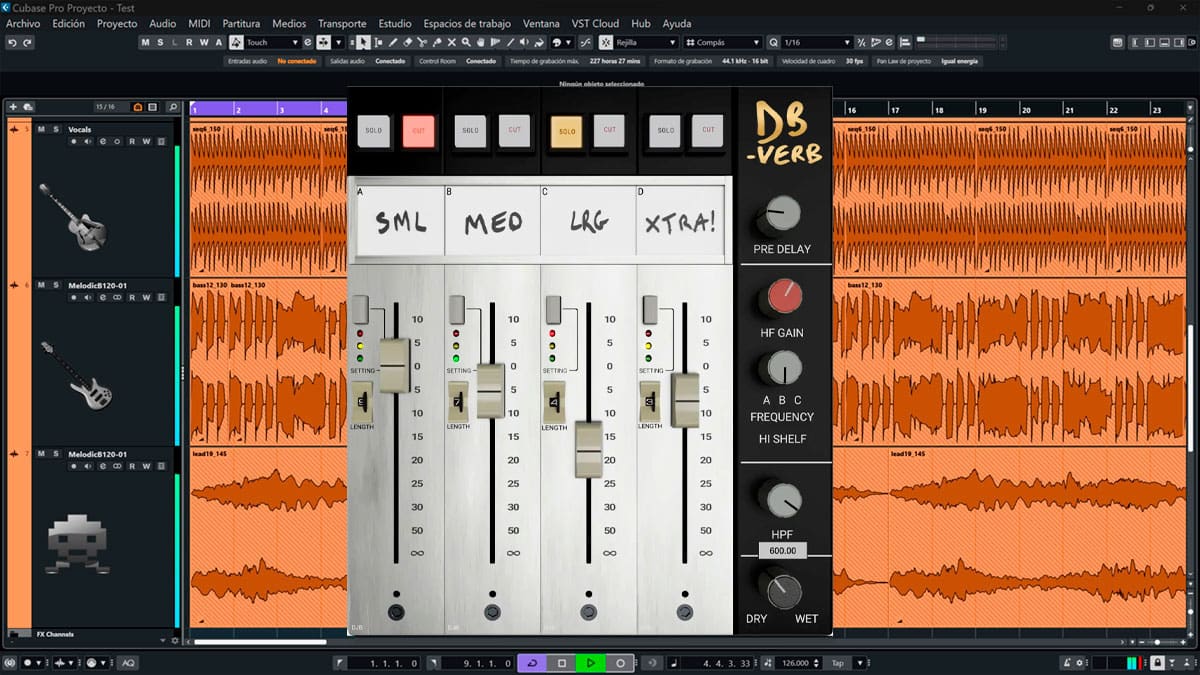
Task: Click the channel A LENGTH selector
Action: click(x=361, y=402)
